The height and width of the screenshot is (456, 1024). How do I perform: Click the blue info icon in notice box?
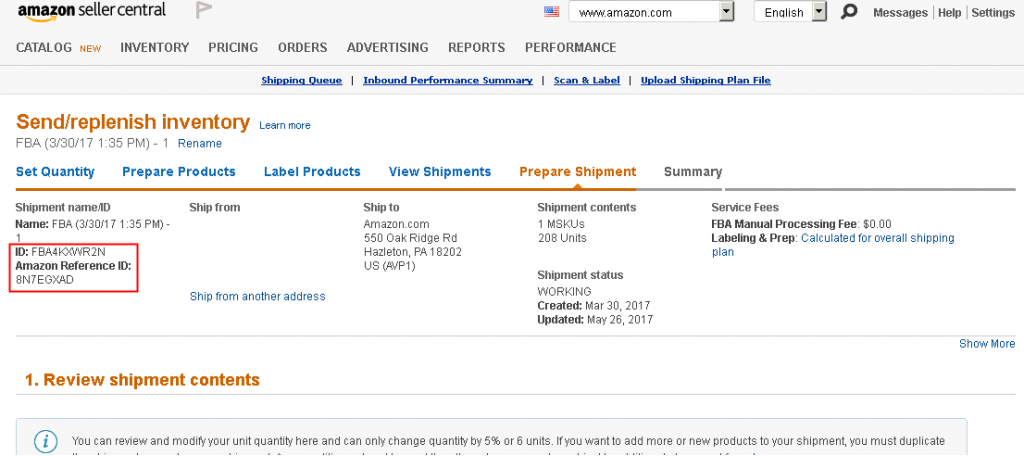click(x=45, y=441)
